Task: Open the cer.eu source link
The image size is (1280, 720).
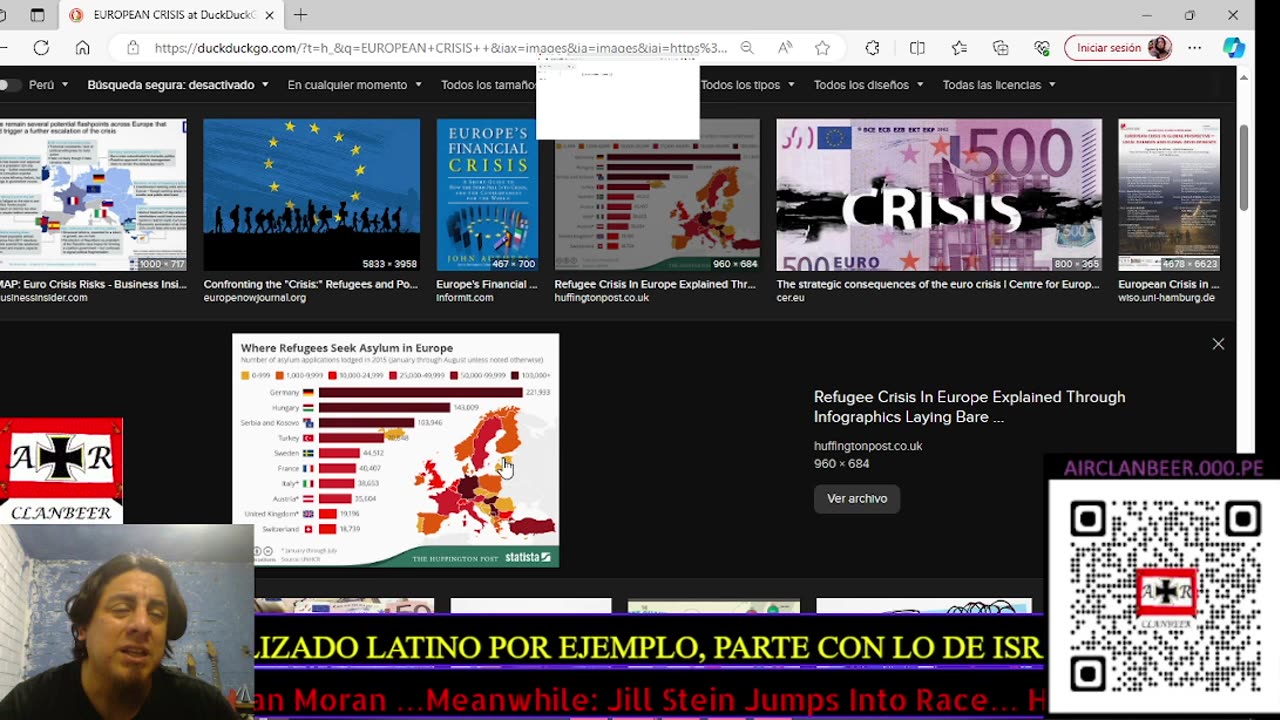Action: [x=790, y=298]
